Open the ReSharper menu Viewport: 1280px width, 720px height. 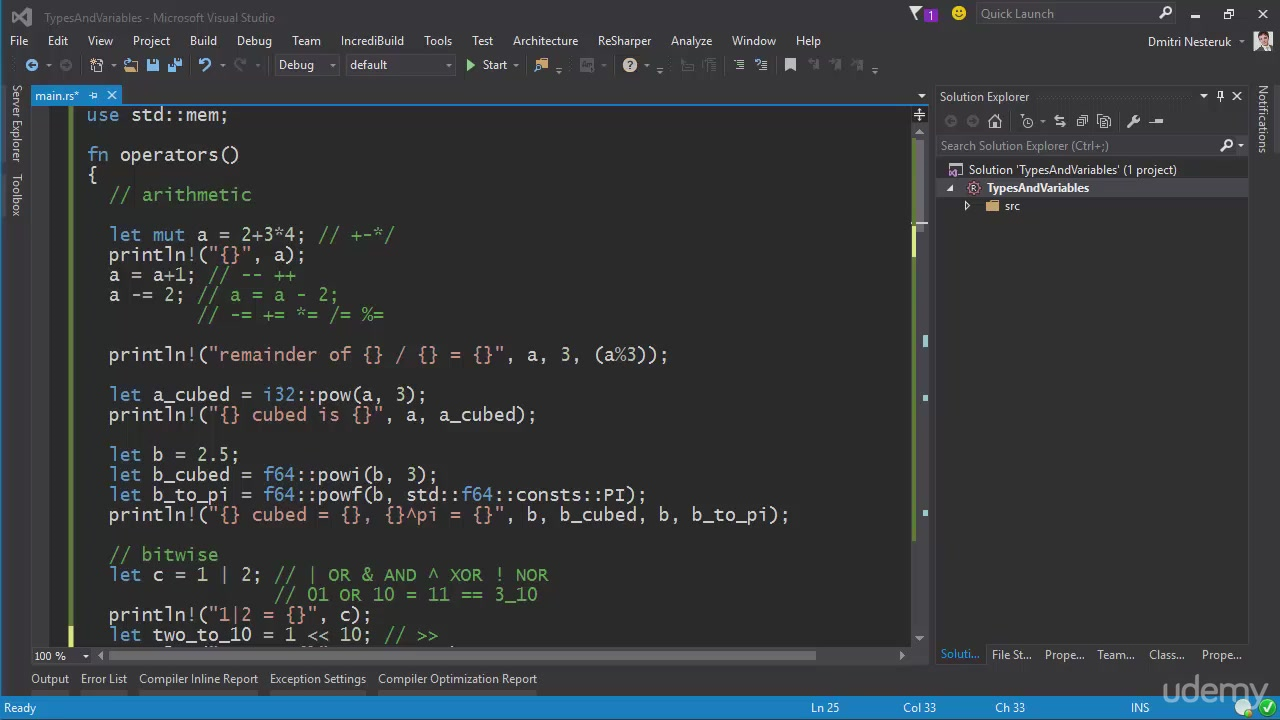point(624,41)
